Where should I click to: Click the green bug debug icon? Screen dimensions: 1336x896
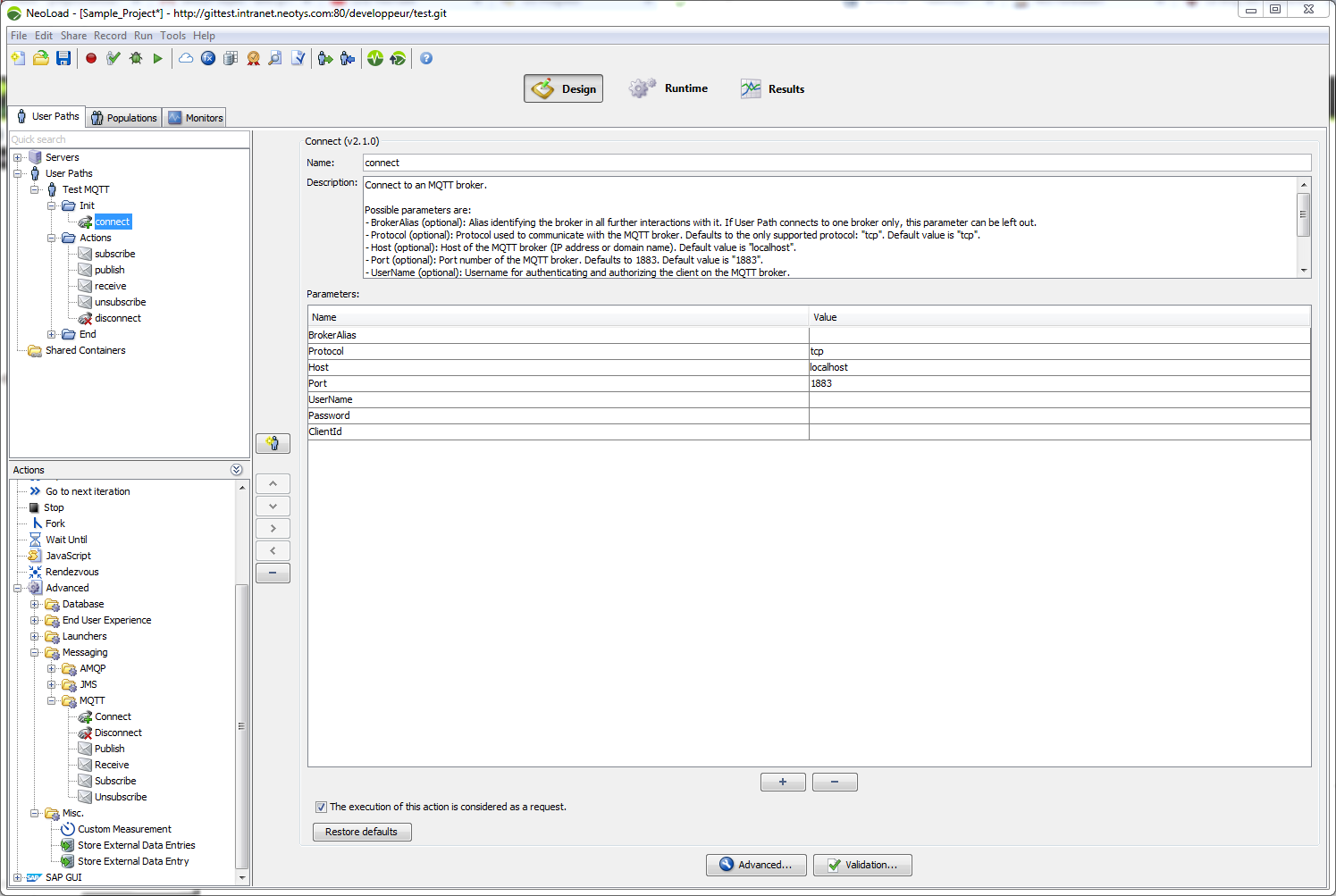tap(136, 58)
